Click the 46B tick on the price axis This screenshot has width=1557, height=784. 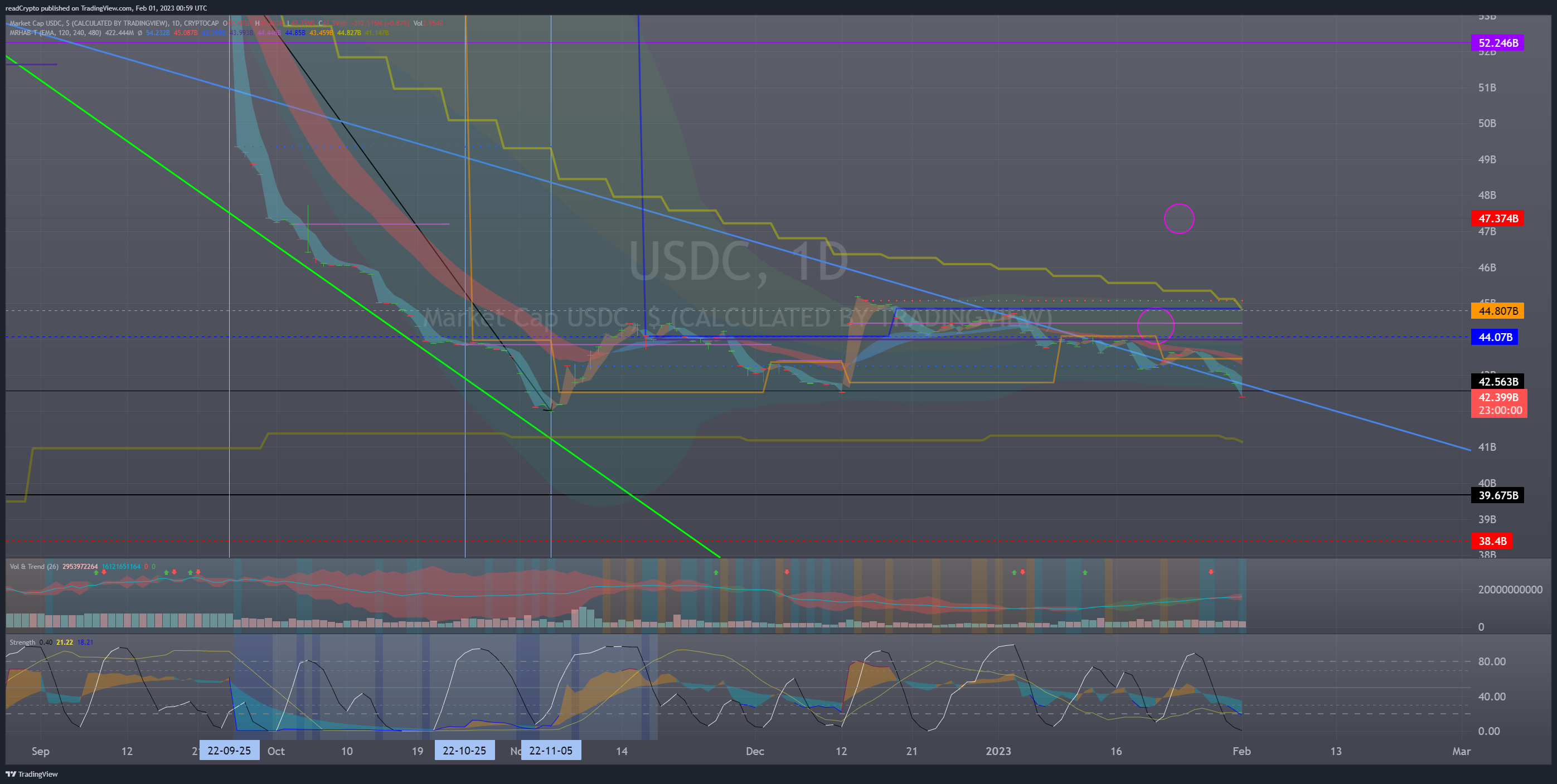(x=1487, y=267)
